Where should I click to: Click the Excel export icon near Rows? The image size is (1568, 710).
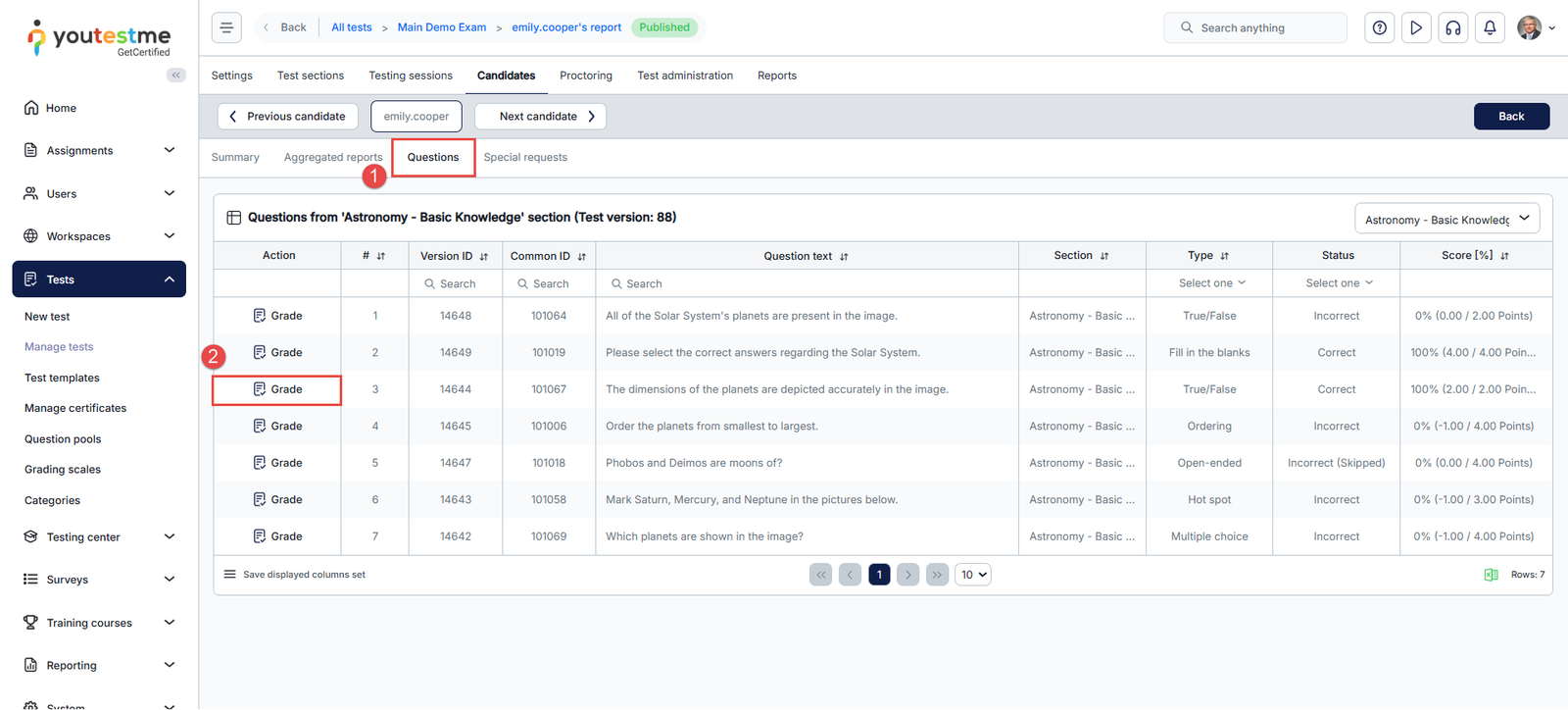1491,575
